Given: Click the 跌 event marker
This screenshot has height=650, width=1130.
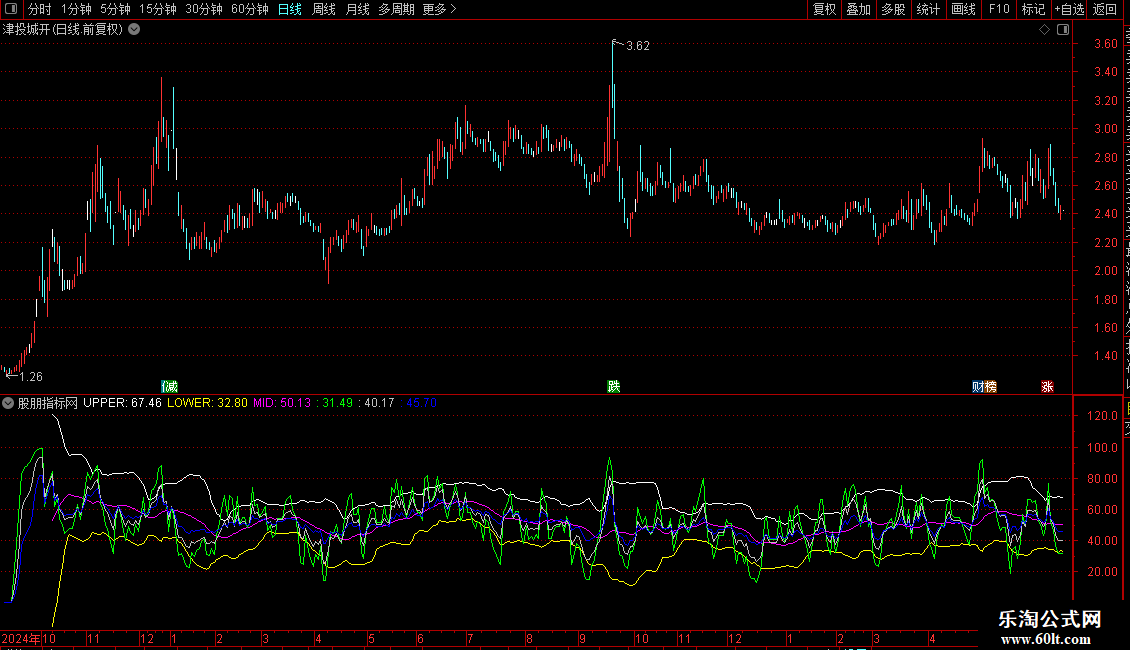Looking at the screenshot, I should (613, 386).
